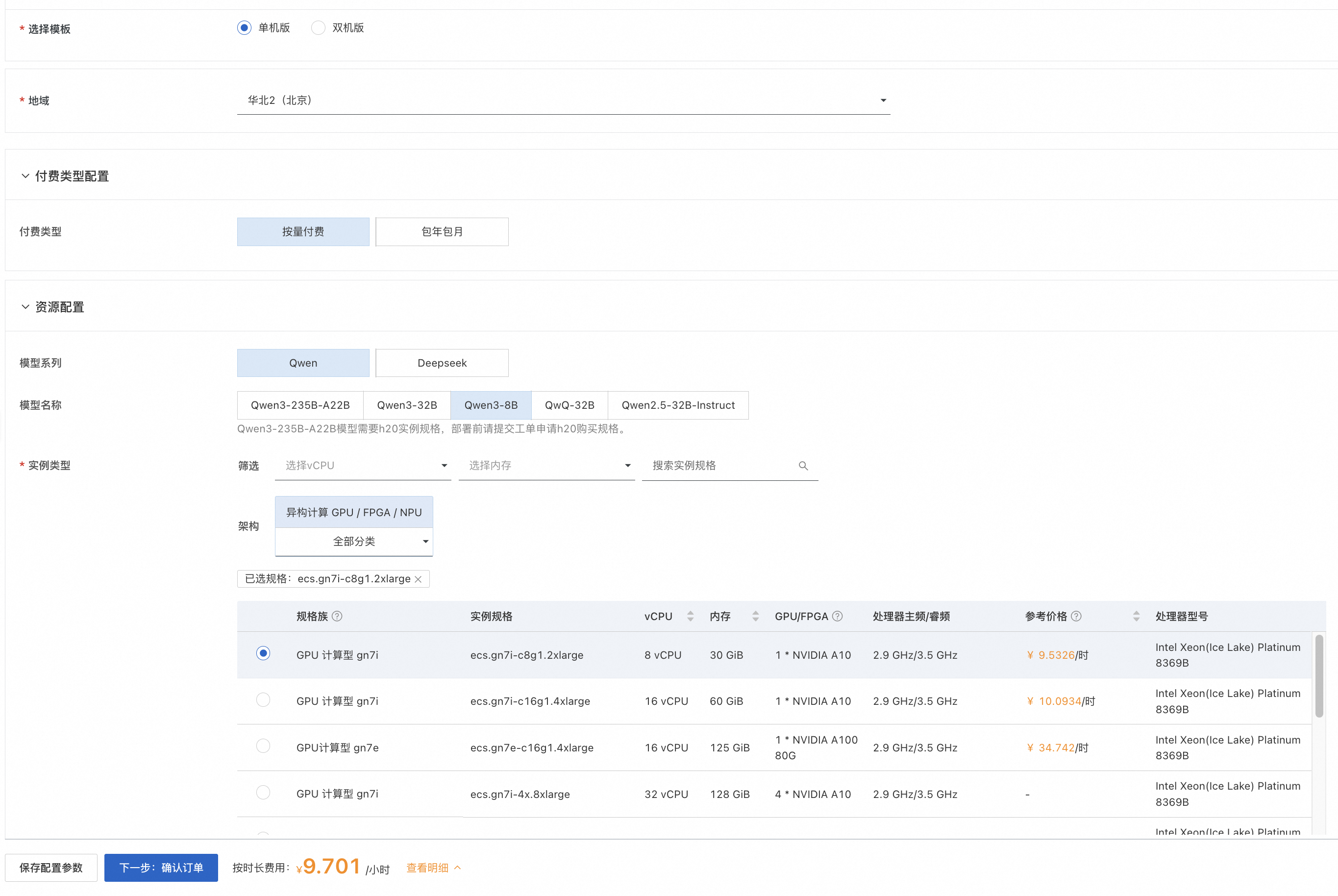The width and height of the screenshot is (1338, 896).
Task: Collapse the 付费类型配置 section
Action: point(25,176)
